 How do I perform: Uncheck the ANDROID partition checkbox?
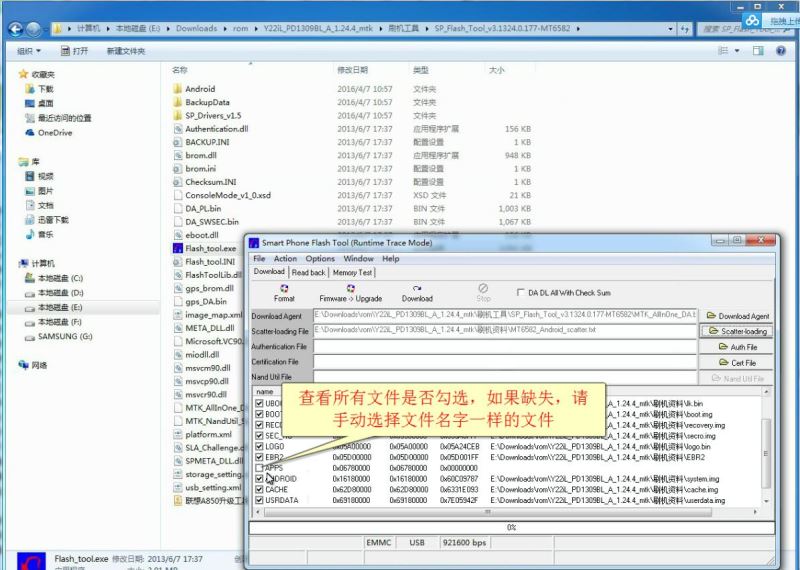coord(259,479)
